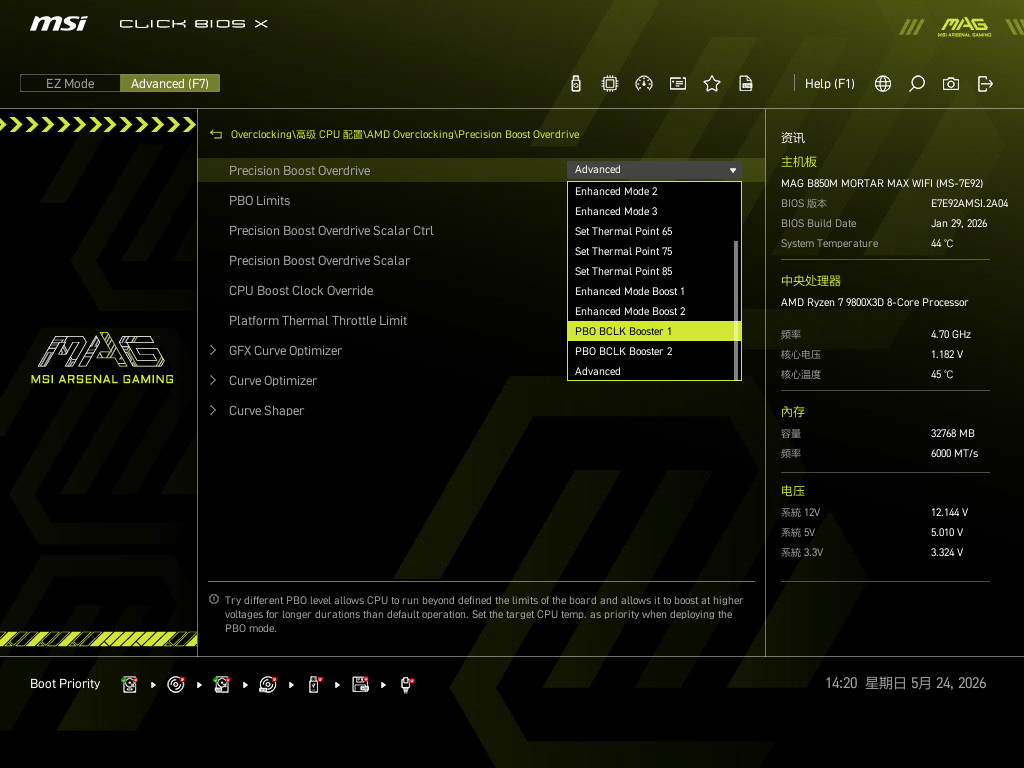
Task: Open the search magnifier icon
Action: tap(917, 84)
